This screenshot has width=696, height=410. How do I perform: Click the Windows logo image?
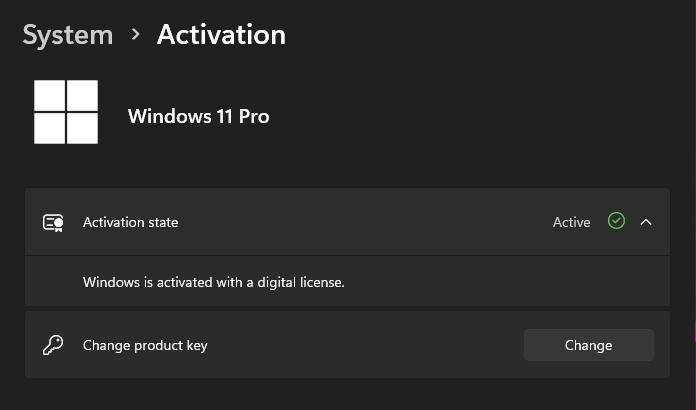(66, 112)
